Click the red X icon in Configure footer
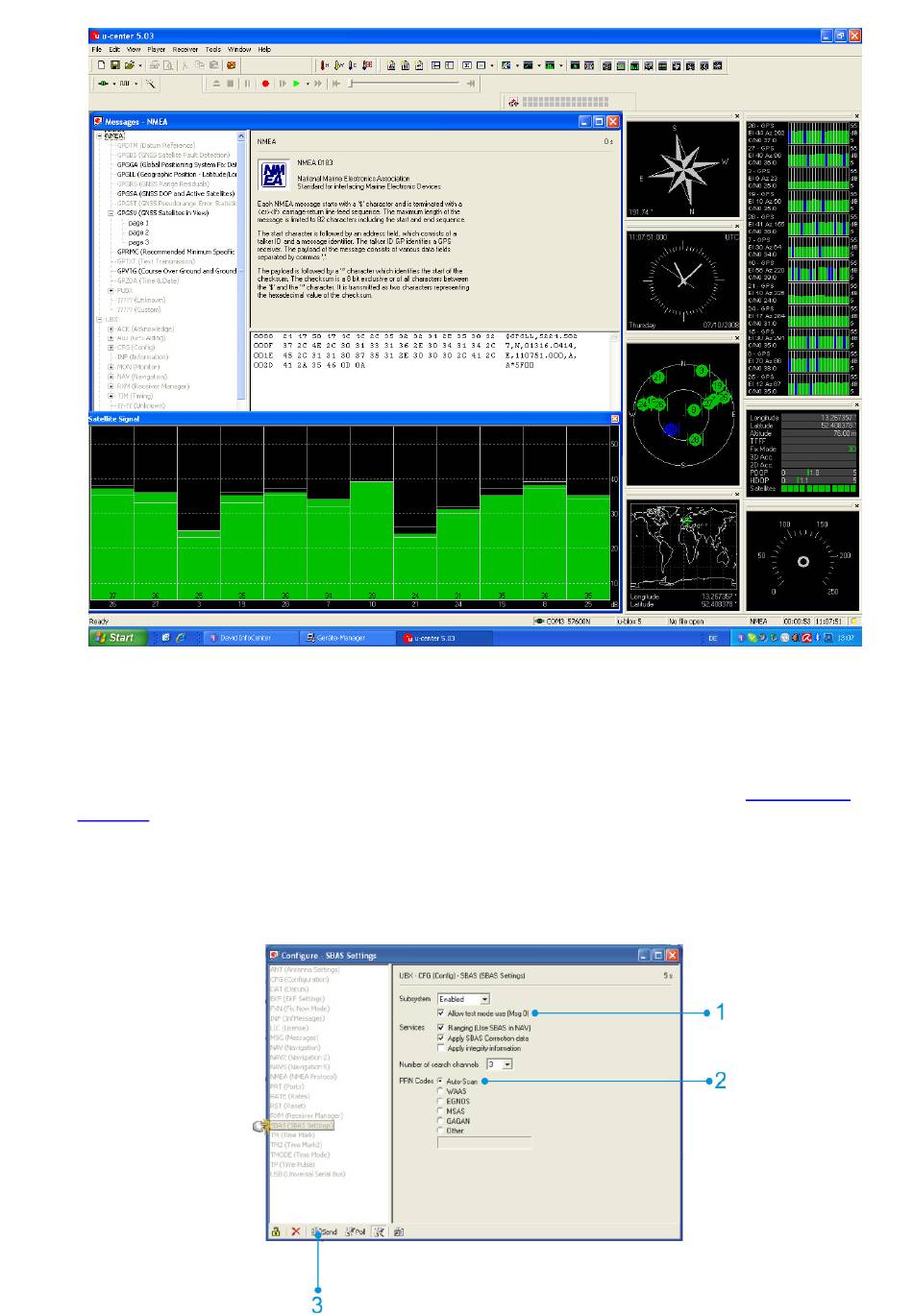This screenshot has height=1316, width=913. pos(296,1231)
